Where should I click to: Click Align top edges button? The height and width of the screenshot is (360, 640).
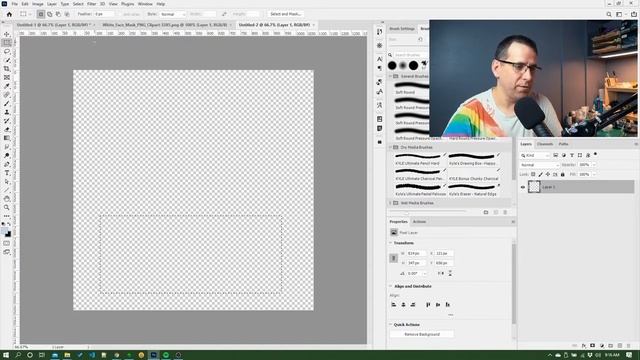pos(428,305)
